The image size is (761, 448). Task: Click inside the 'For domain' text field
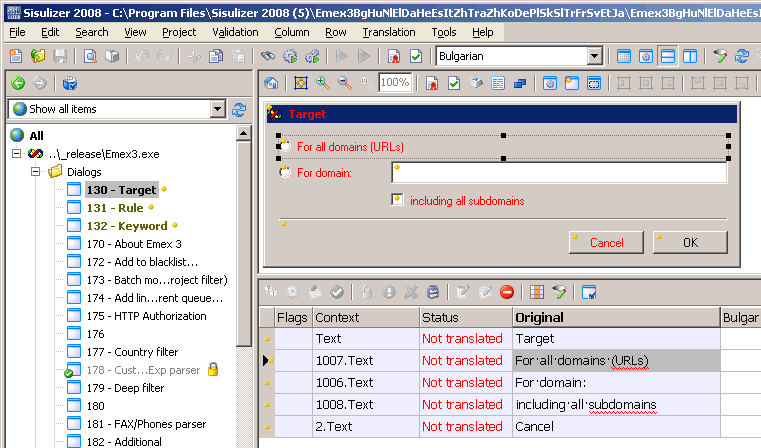[559, 173]
